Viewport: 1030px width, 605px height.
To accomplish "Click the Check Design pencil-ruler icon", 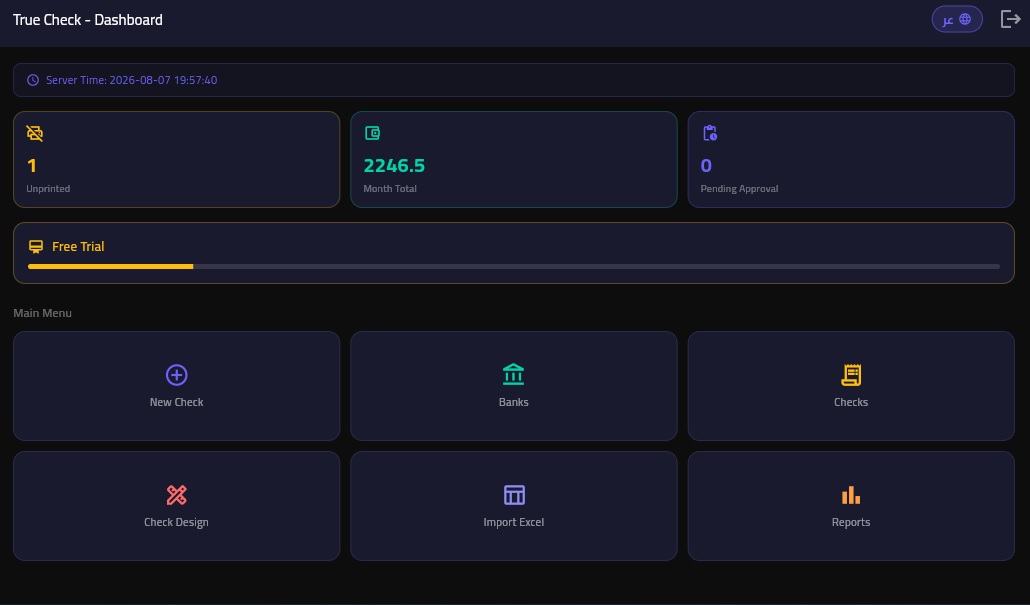I will point(177,495).
